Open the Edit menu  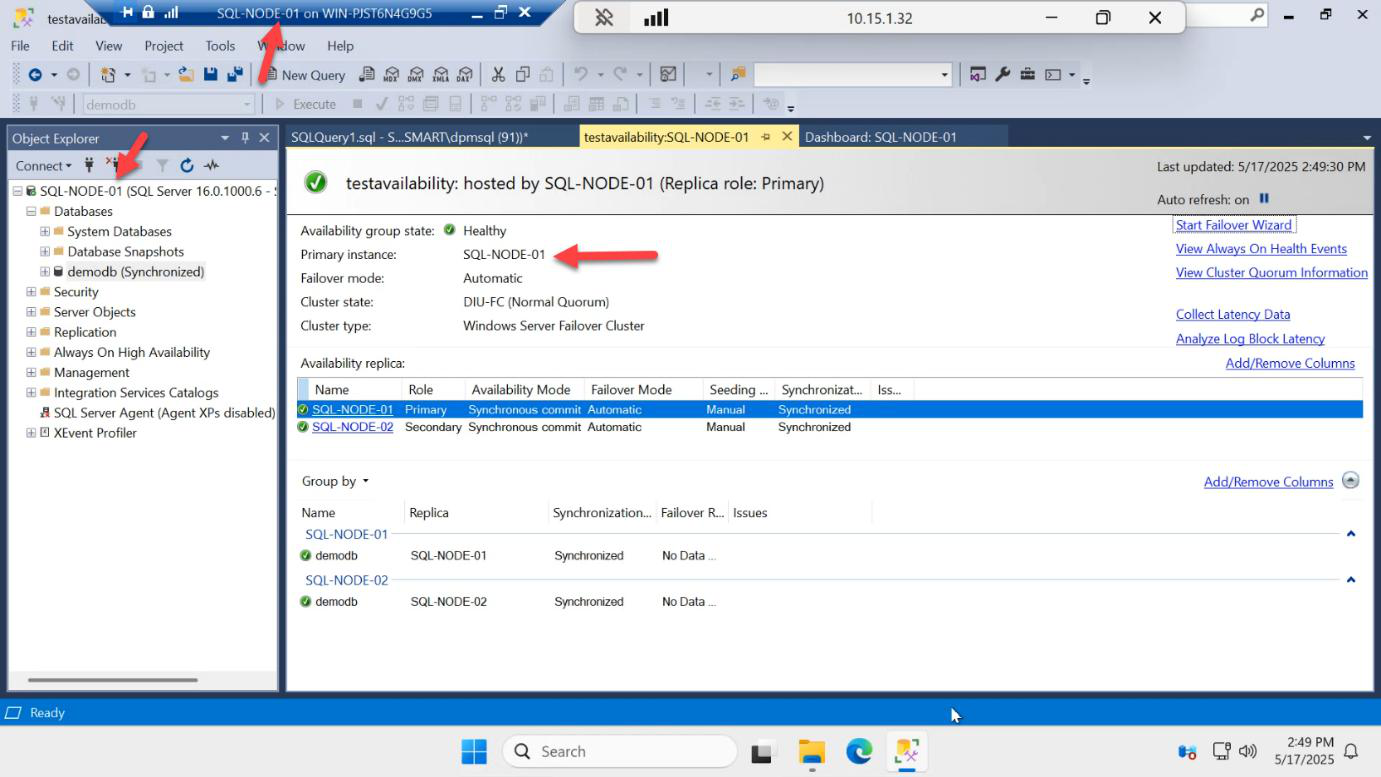(x=62, y=46)
